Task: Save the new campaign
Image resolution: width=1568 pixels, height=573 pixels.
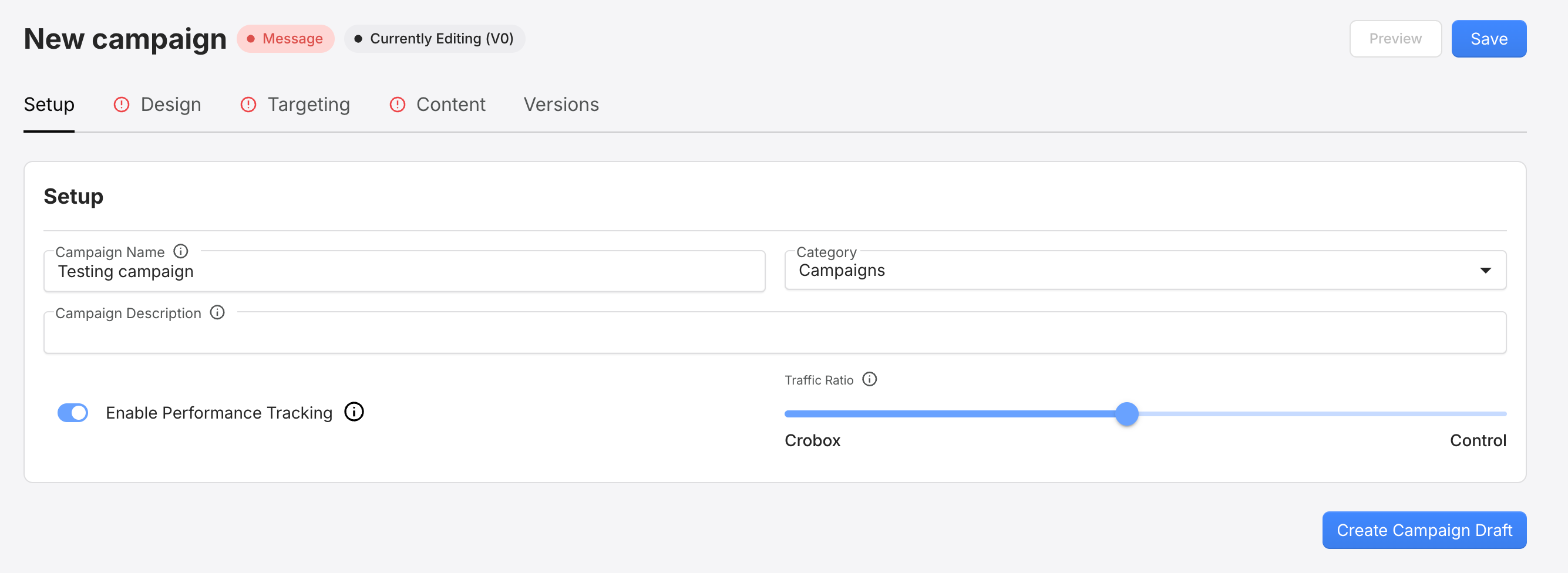Action: 1489,38
